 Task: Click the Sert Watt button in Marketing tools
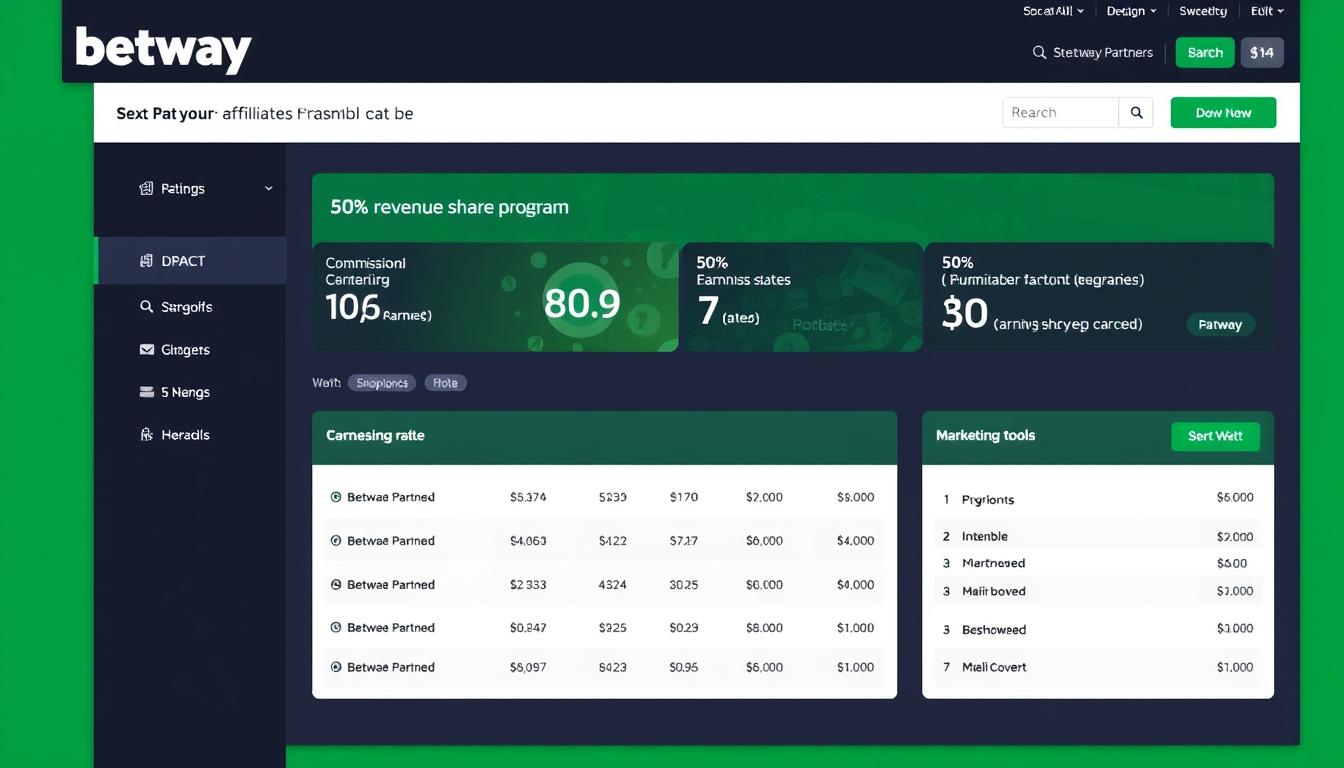(1215, 436)
